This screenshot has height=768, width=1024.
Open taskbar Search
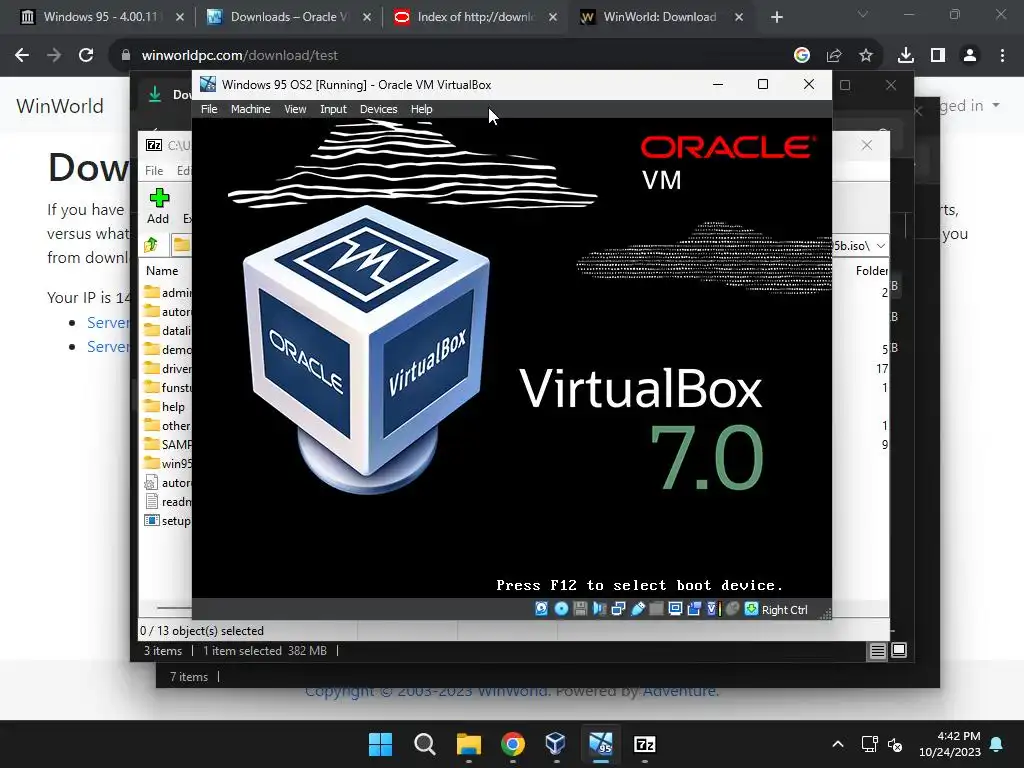pyautogui.click(x=424, y=744)
